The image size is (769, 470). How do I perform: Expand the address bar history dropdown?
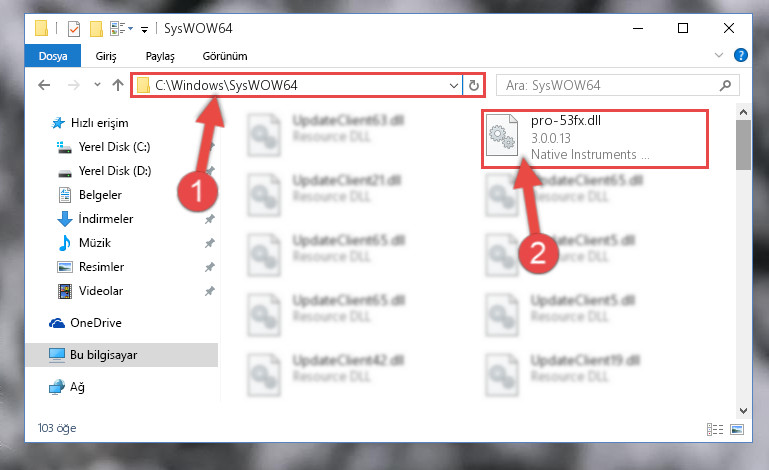tap(454, 85)
